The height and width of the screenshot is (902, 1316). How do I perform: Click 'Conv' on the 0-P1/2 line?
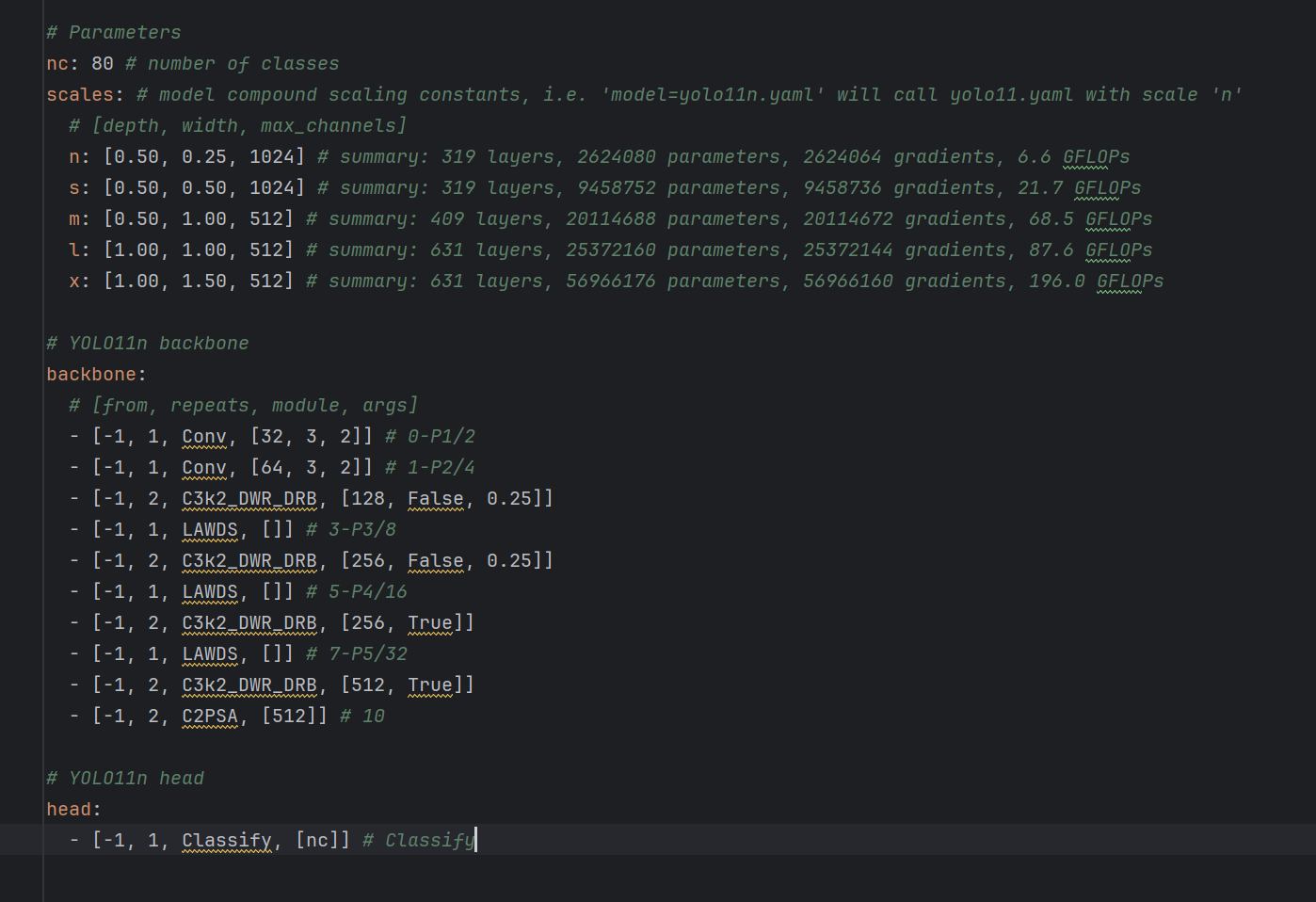click(x=204, y=436)
